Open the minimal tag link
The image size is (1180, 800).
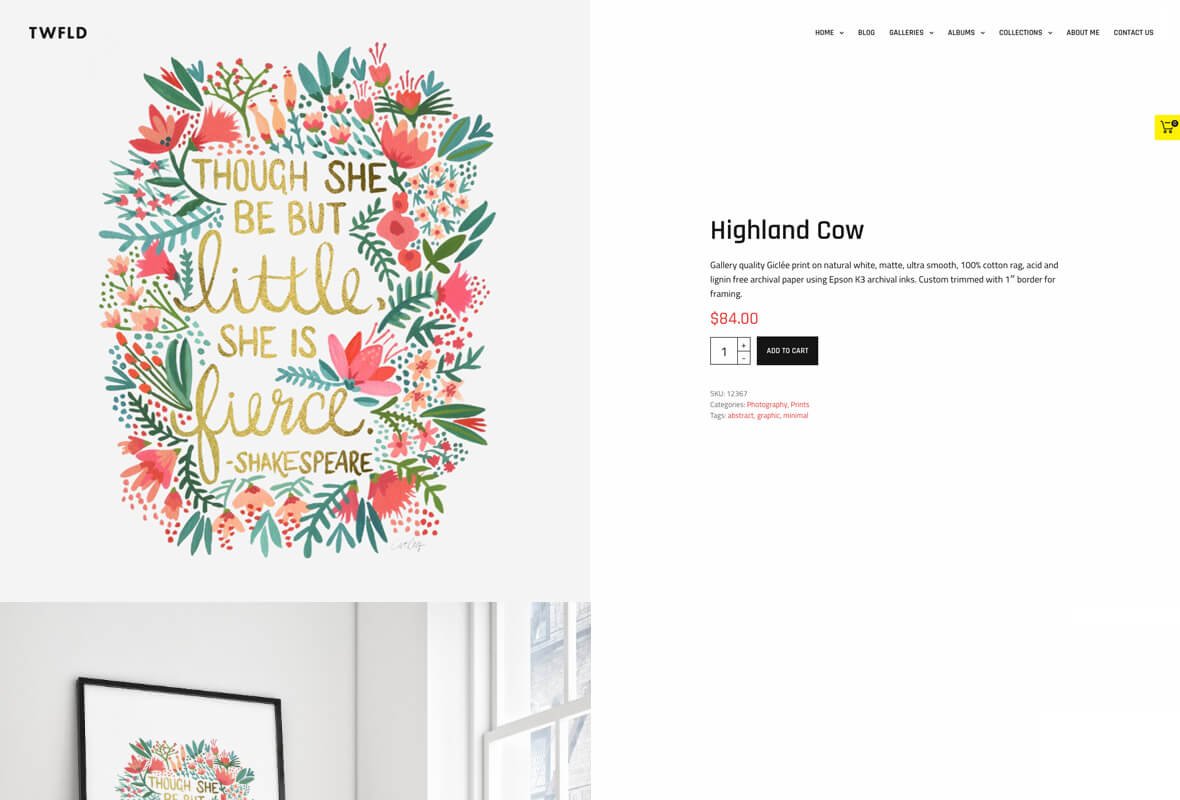pyautogui.click(x=795, y=415)
